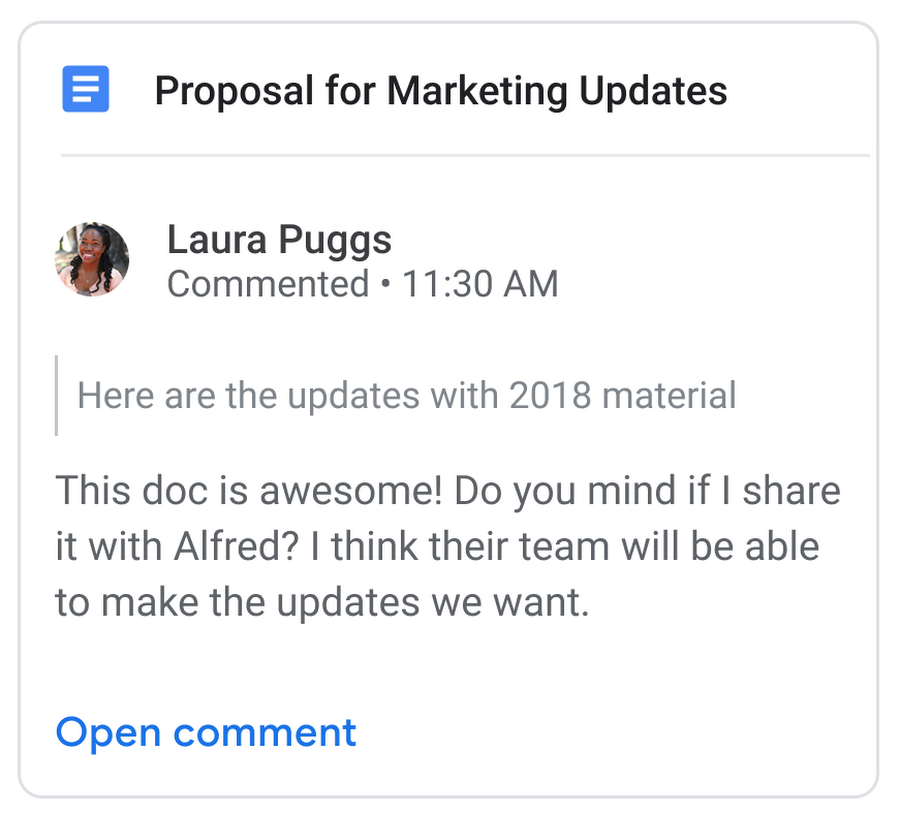
Task: Click the gray vertical quote bar
Action: (x=56, y=395)
